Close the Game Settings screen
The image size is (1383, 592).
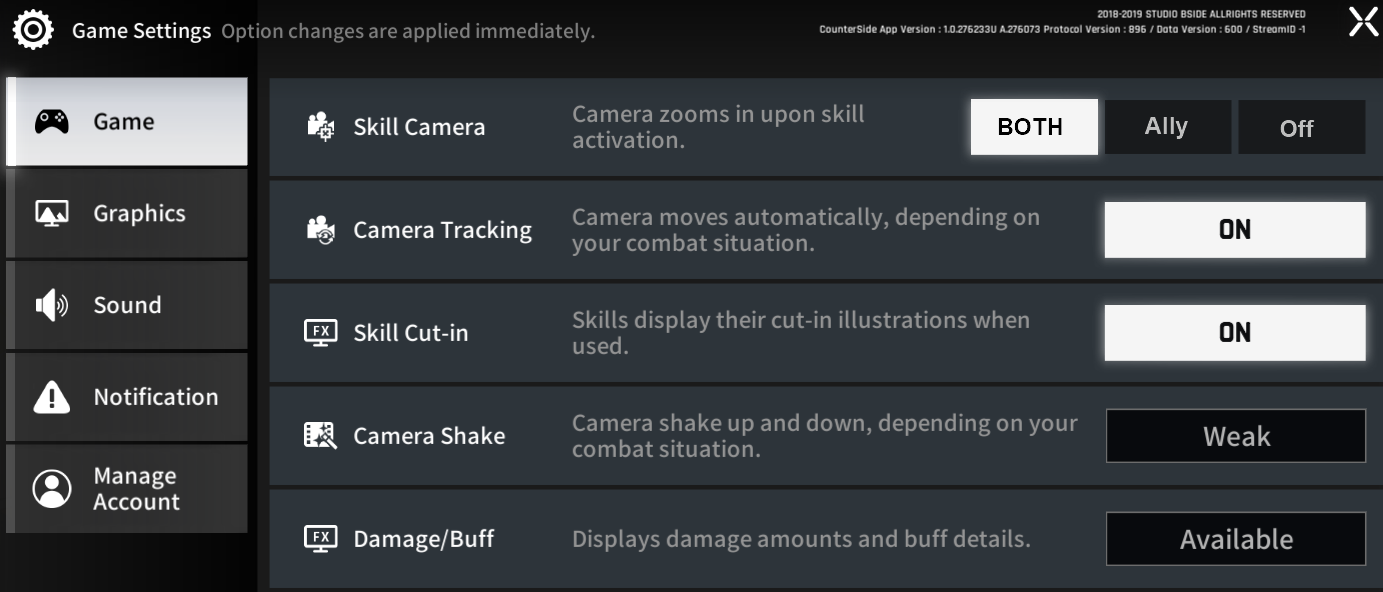(1363, 22)
